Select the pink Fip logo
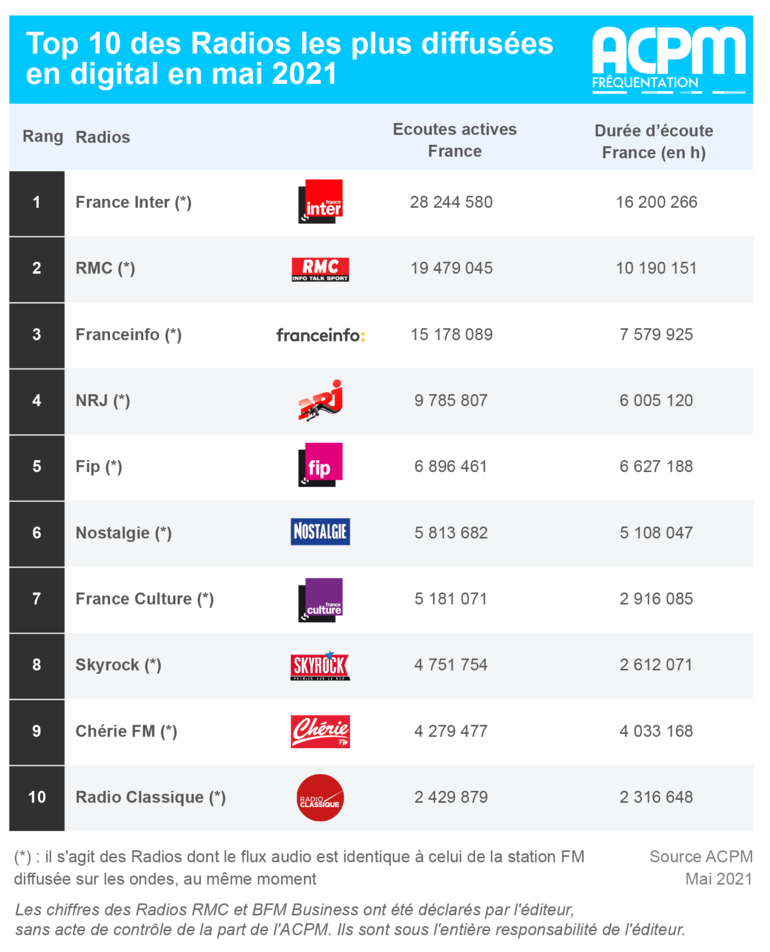 (x=321, y=465)
